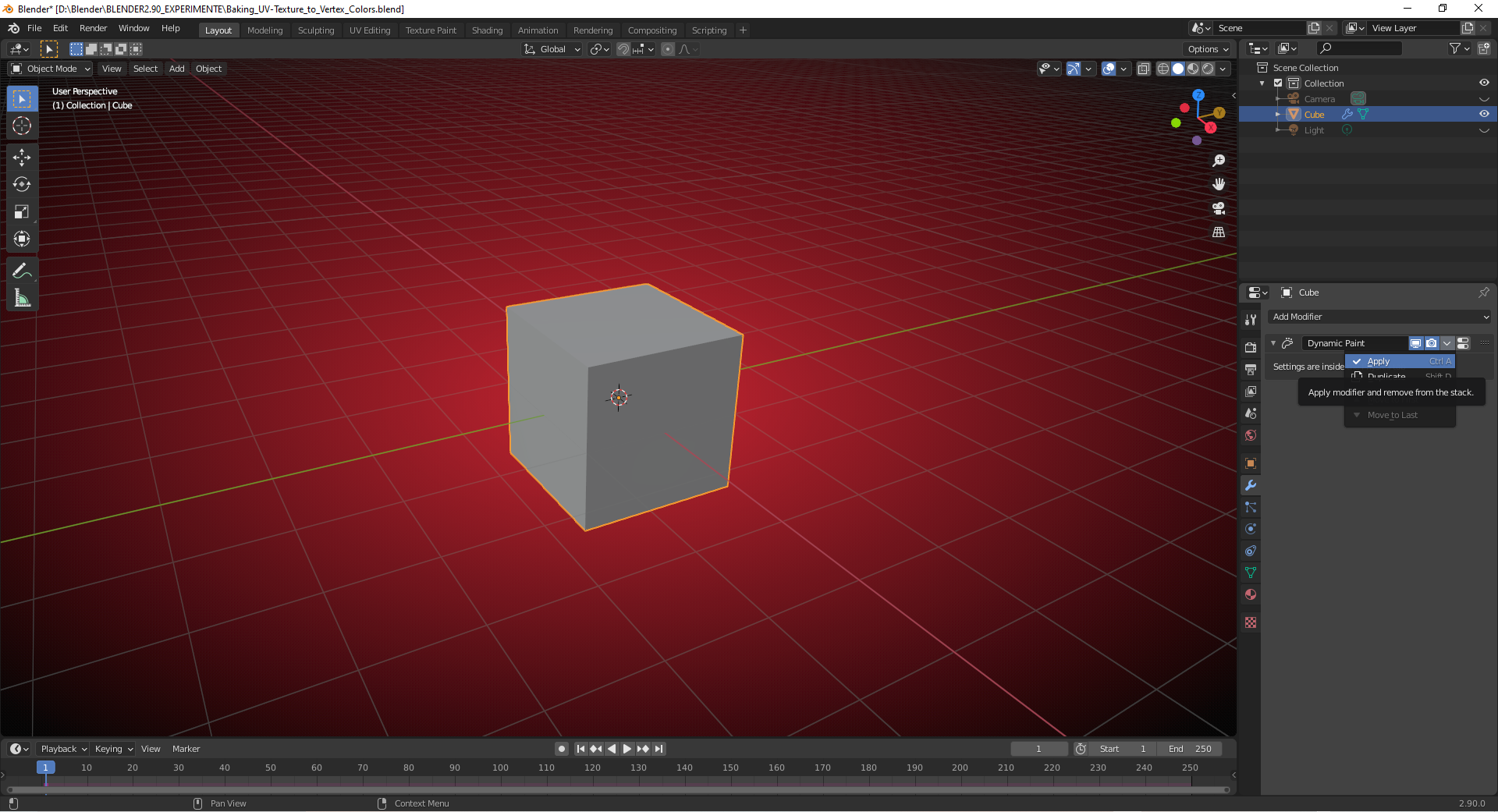
Task: Select the Measure tool
Action: (22, 297)
